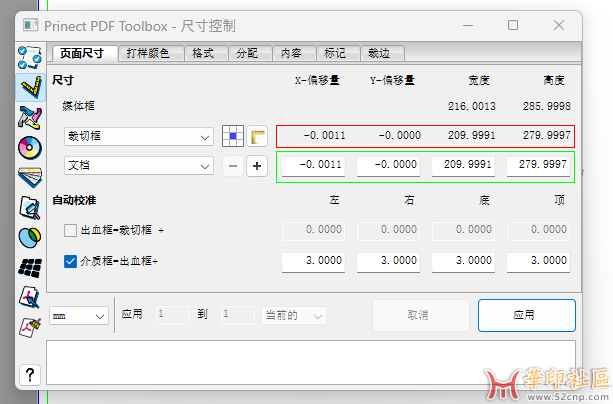This screenshot has height=404, width=613.
Task: Click the yellow corner ruler icon
Action: coord(257,136)
